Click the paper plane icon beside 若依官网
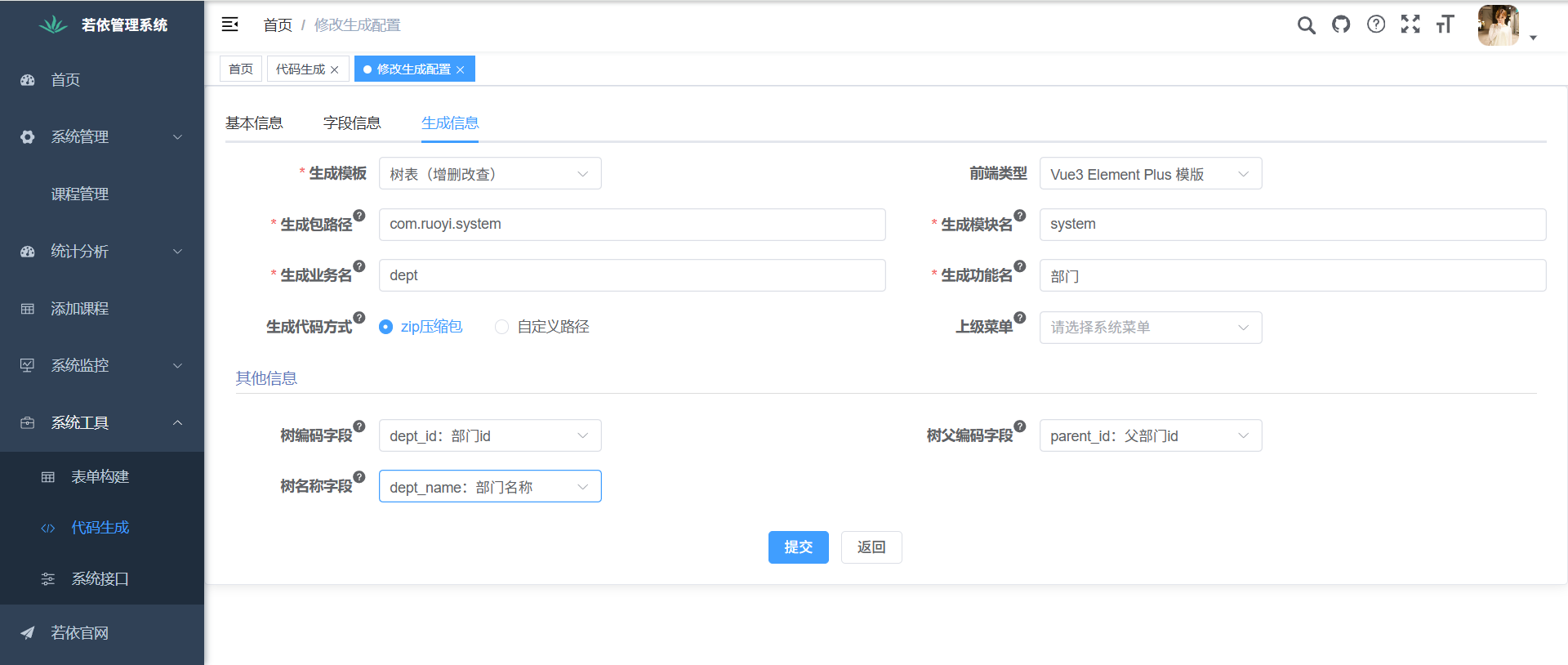 point(28,633)
